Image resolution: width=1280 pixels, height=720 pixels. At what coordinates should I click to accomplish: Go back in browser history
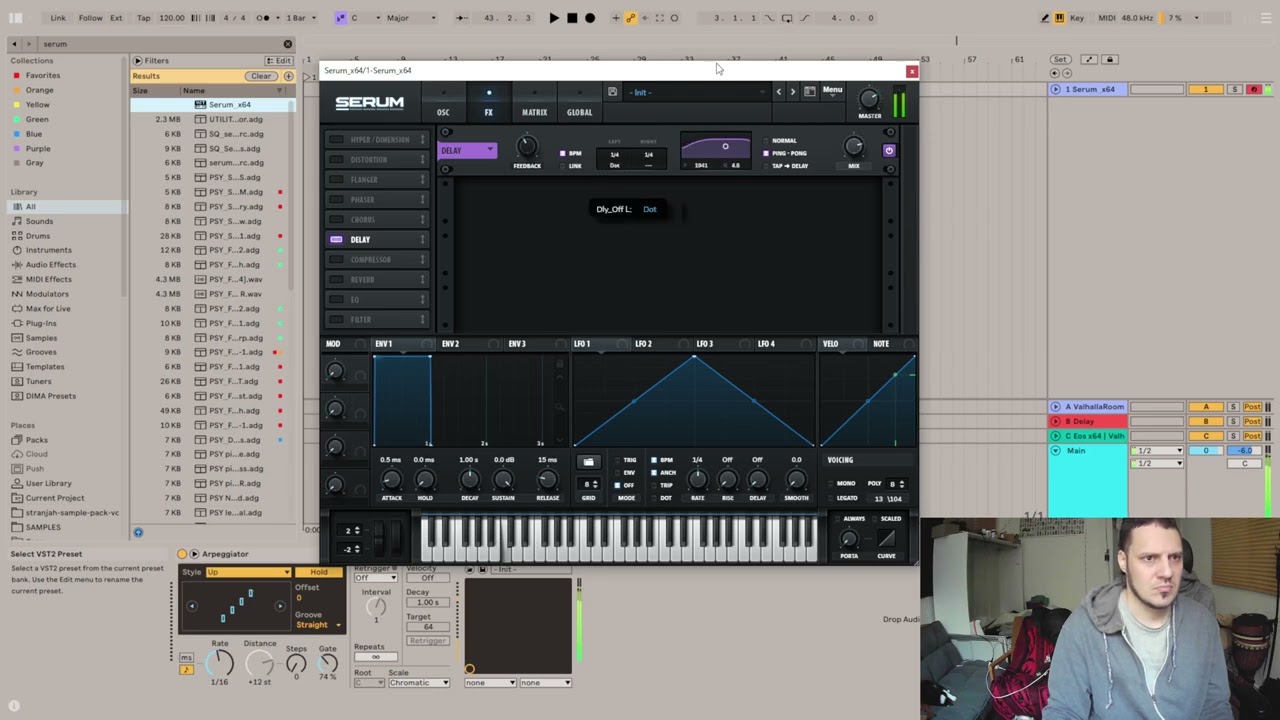click(14, 44)
